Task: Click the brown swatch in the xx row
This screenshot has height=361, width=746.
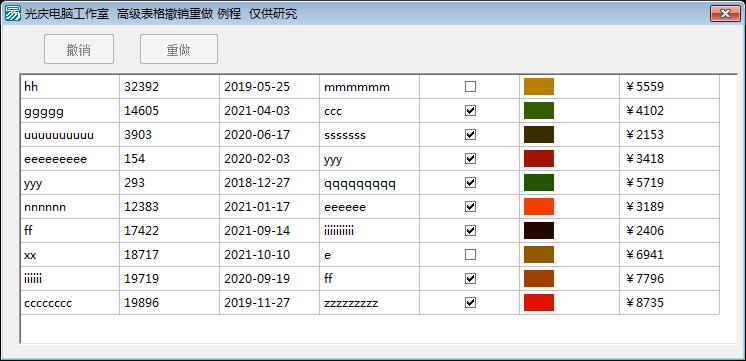Action: point(539,254)
